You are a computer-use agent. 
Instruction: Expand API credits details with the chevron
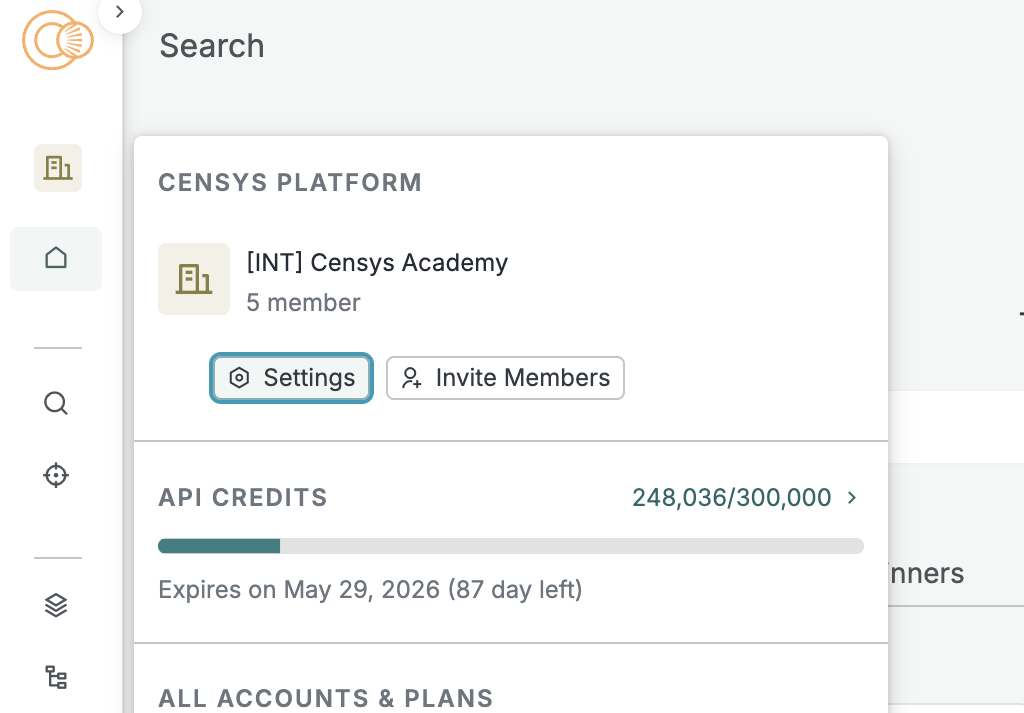click(x=852, y=497)
